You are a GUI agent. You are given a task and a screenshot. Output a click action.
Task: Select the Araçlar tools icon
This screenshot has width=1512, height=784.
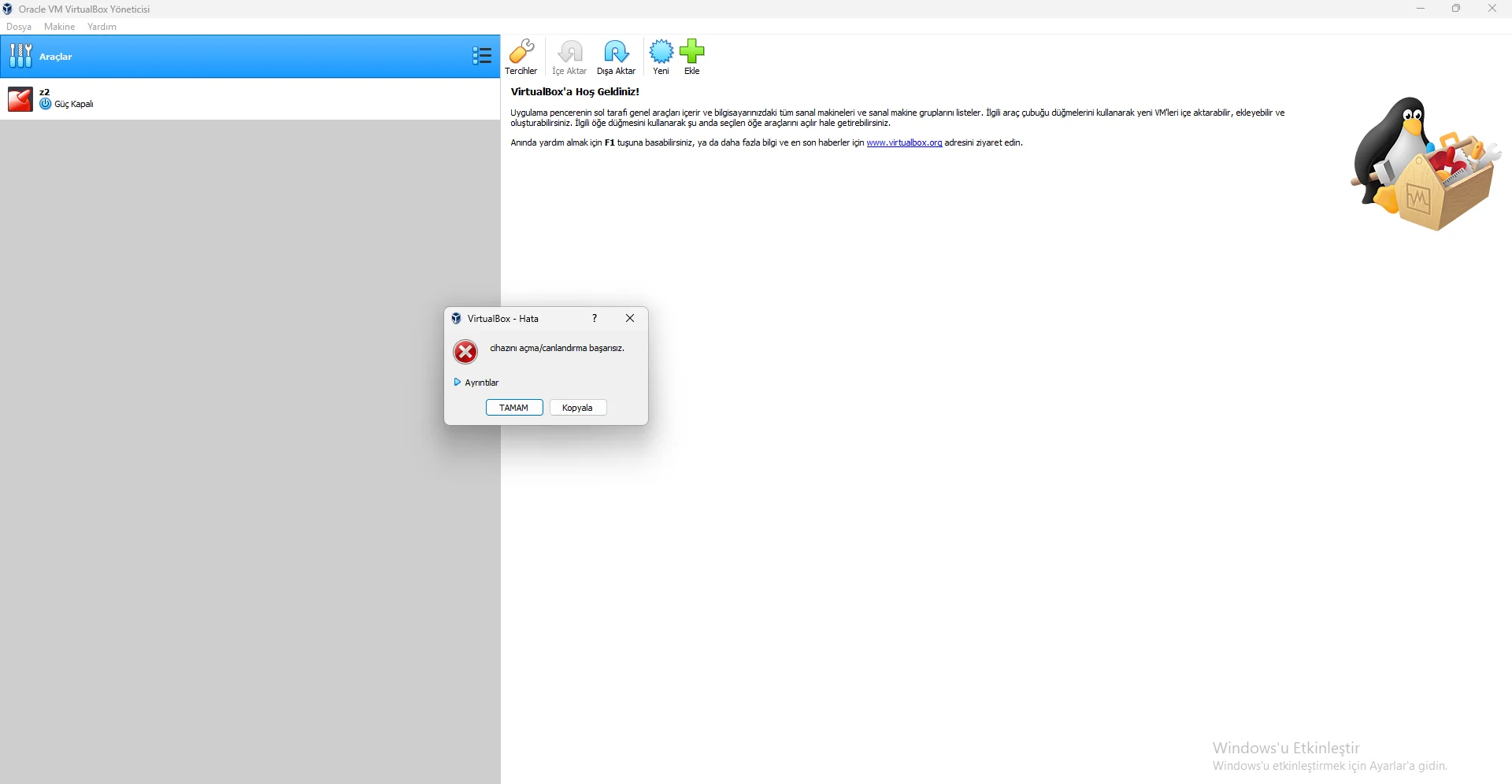20,56
